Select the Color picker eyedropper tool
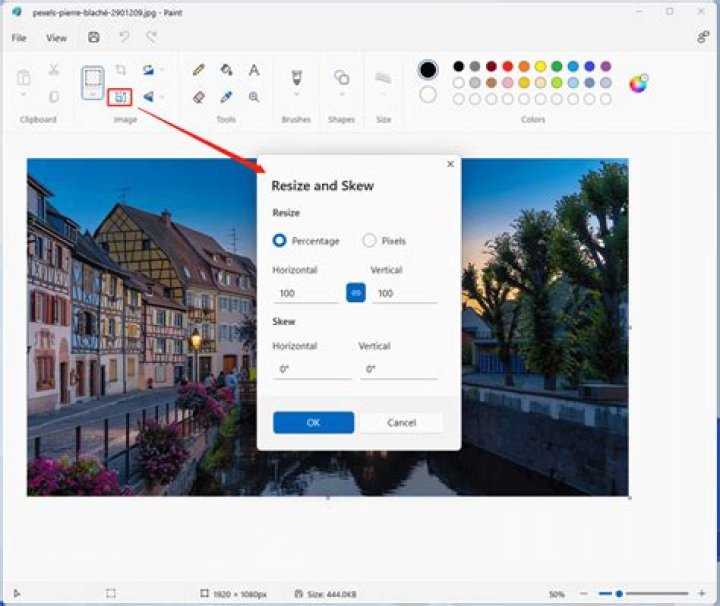Image resolution: width=720 pixels, height=606 pixels. pyautogui.click(x=226, y=97)
